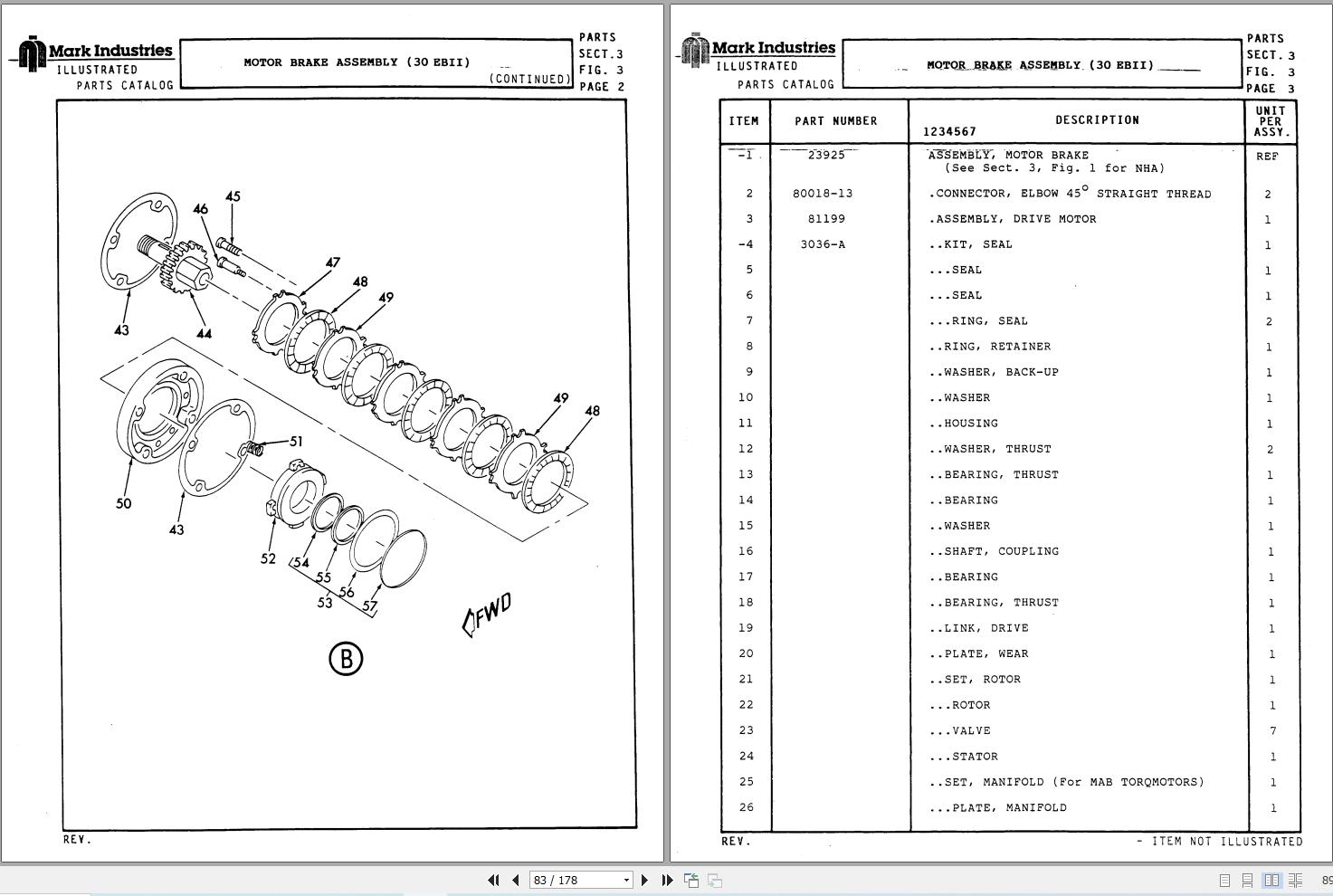1333x896 pixels.
Task: Click the REF quantity value
Action: point(1267,156)
